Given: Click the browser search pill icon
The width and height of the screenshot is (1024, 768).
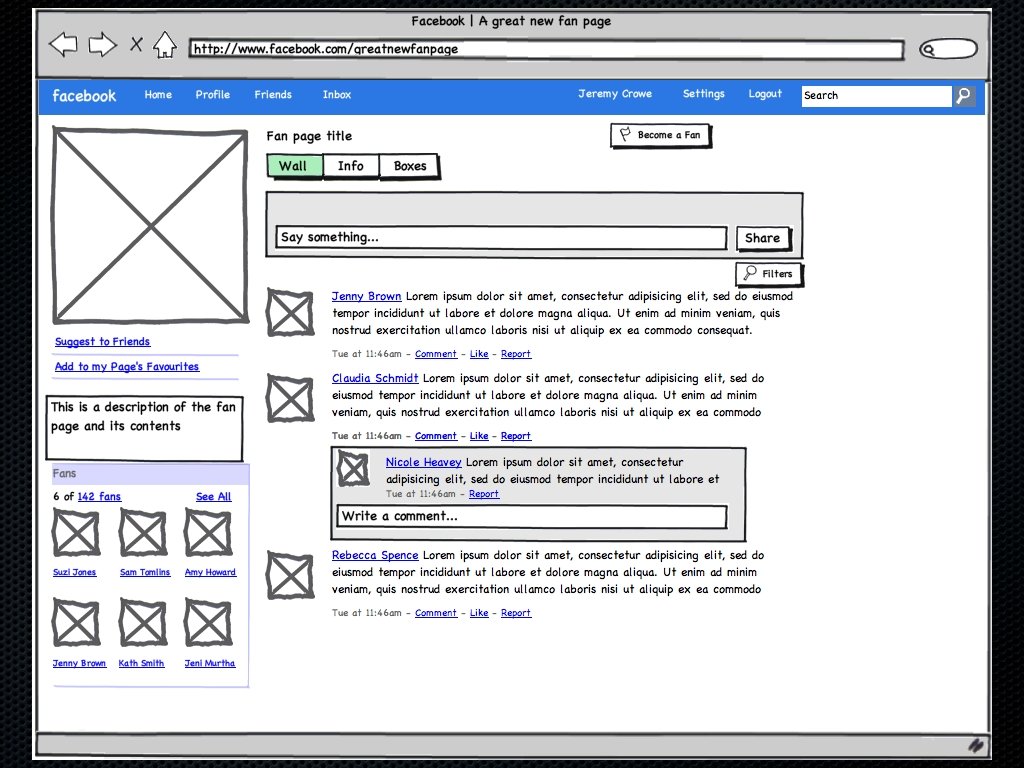Looking at the screenshot, I should pyautogui.click(x=948, y=49).
